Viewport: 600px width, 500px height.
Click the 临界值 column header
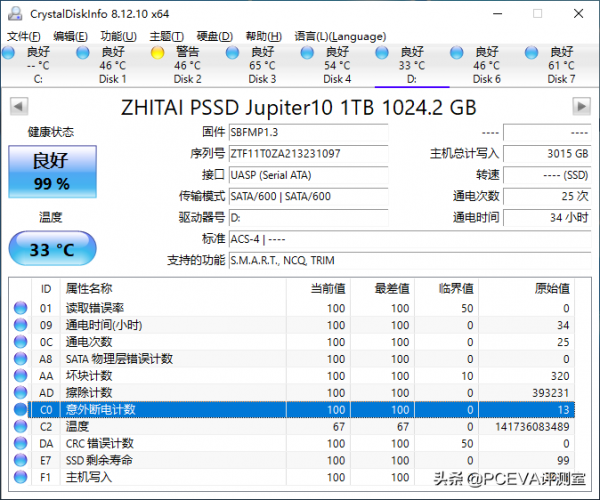(x=447, y=288)
